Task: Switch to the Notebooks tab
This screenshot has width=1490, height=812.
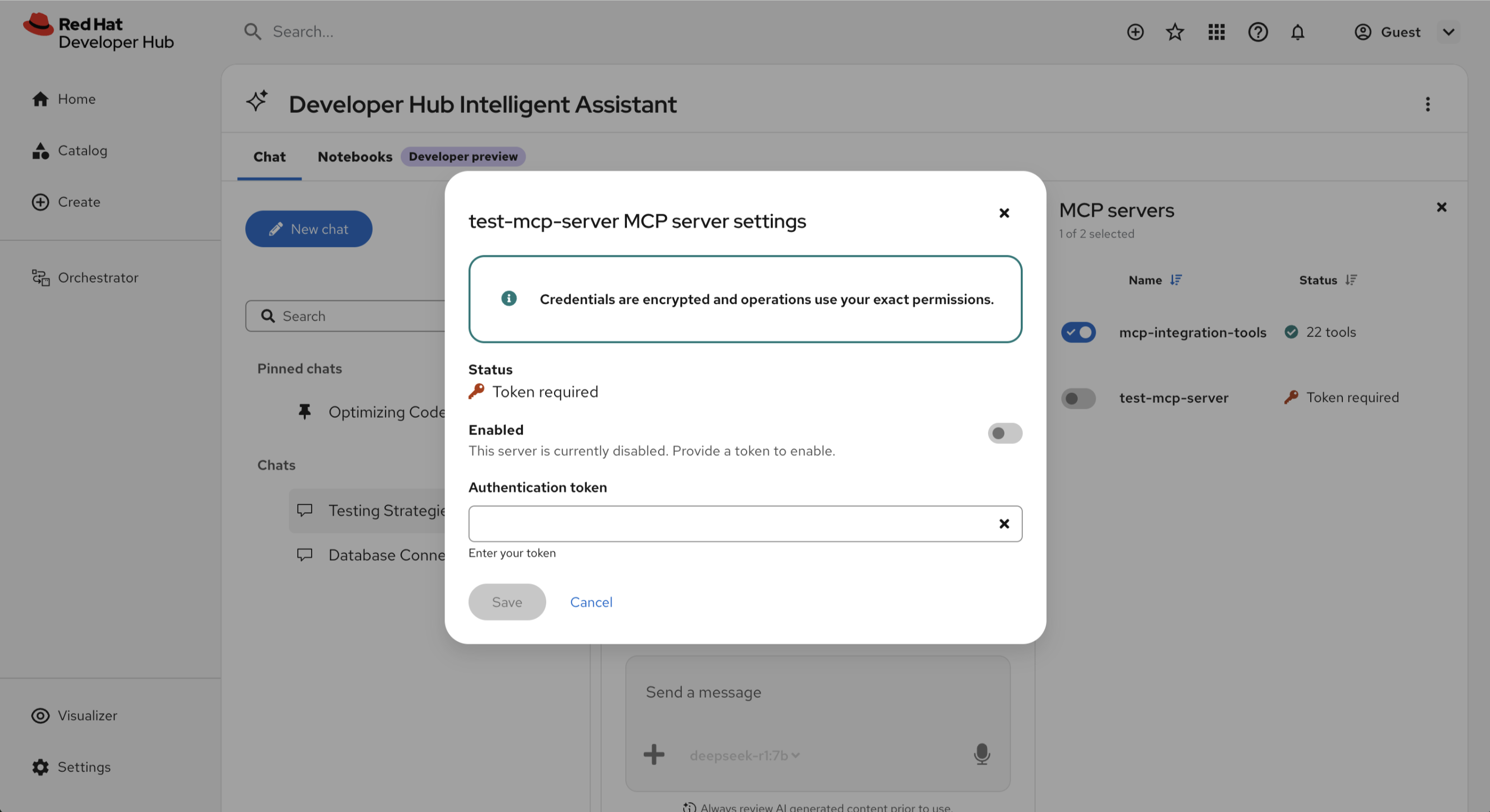Action: coord(355,157)
